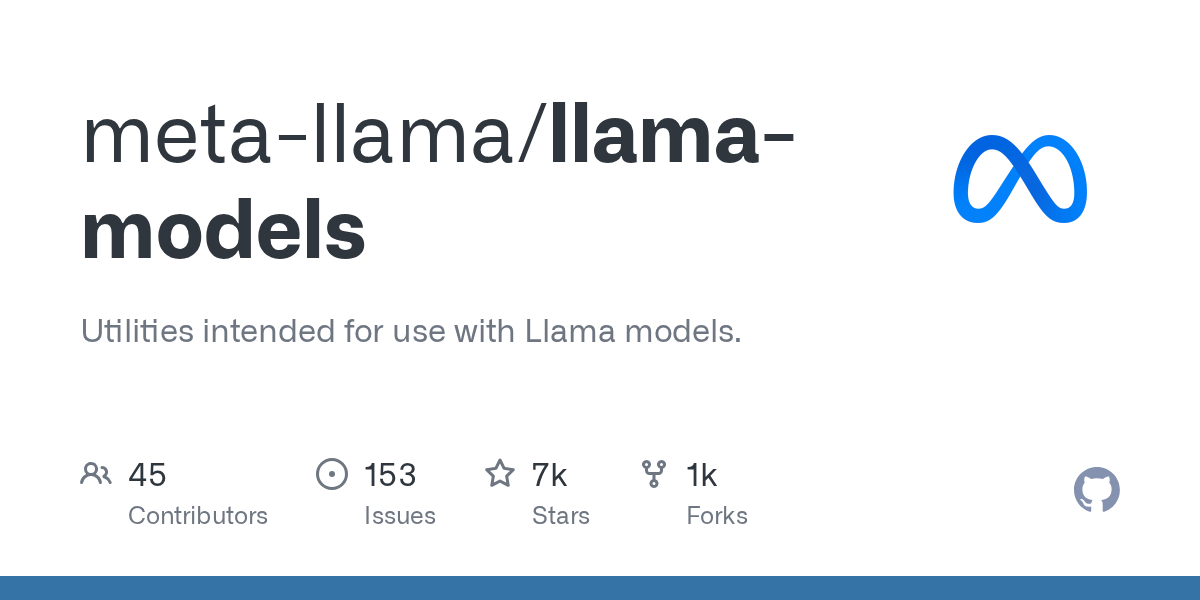Screen dimensions: 1200x600
Task: Click the GitHub Octocat logo
Action: point(1096,490)
